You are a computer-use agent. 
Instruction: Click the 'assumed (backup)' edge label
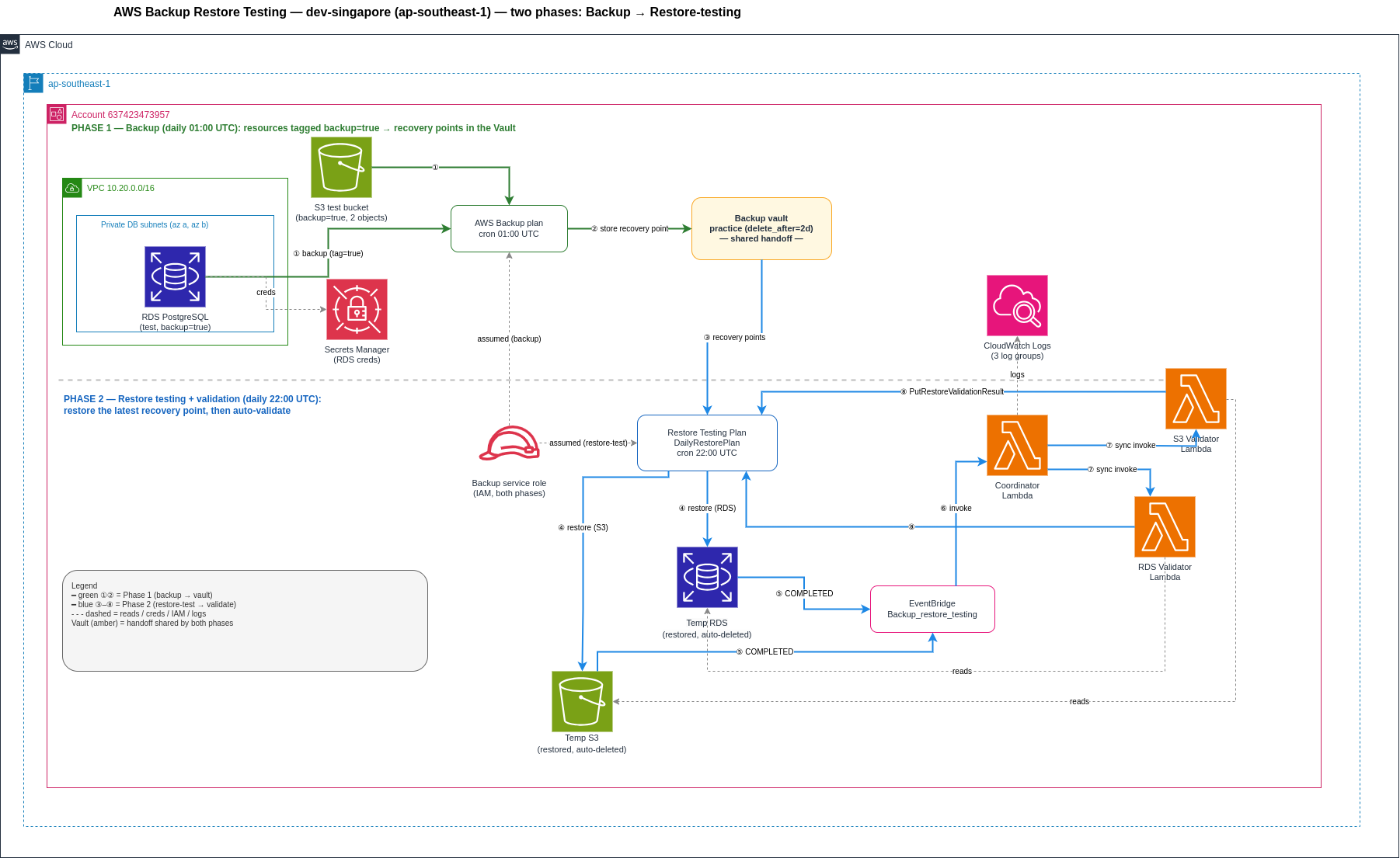pyautogui.click(x=509, y=339)
